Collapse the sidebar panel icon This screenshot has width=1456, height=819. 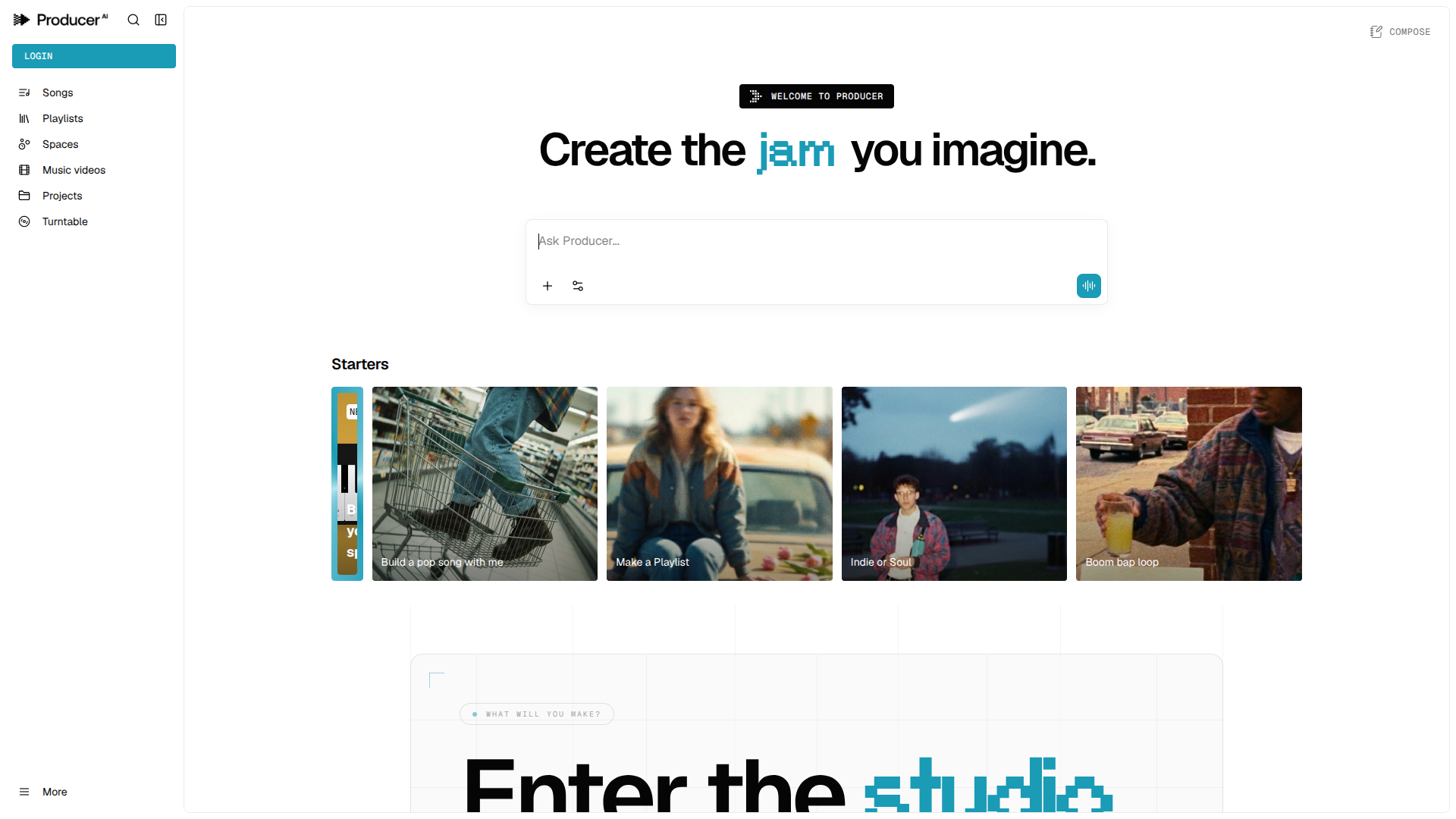(161, 20)
